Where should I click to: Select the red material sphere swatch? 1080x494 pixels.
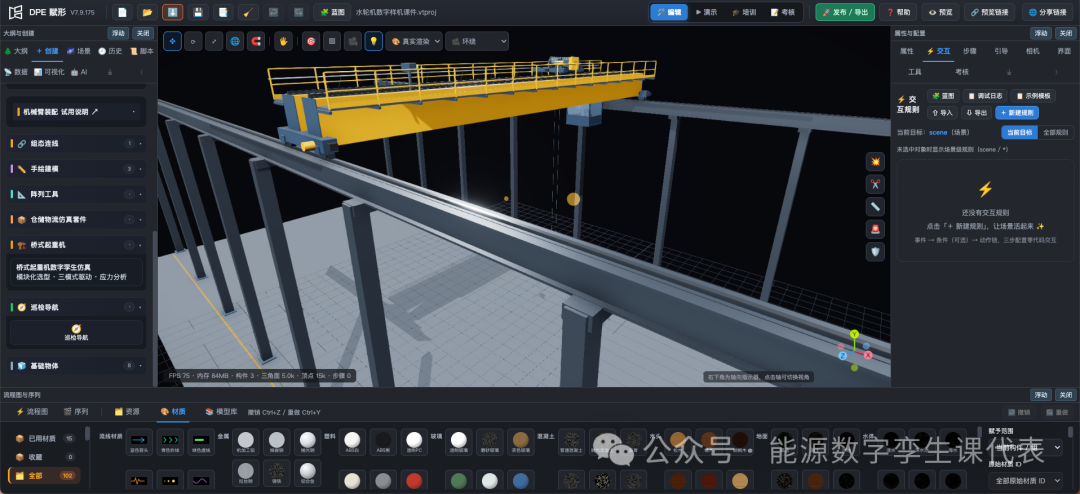[413, 480]
